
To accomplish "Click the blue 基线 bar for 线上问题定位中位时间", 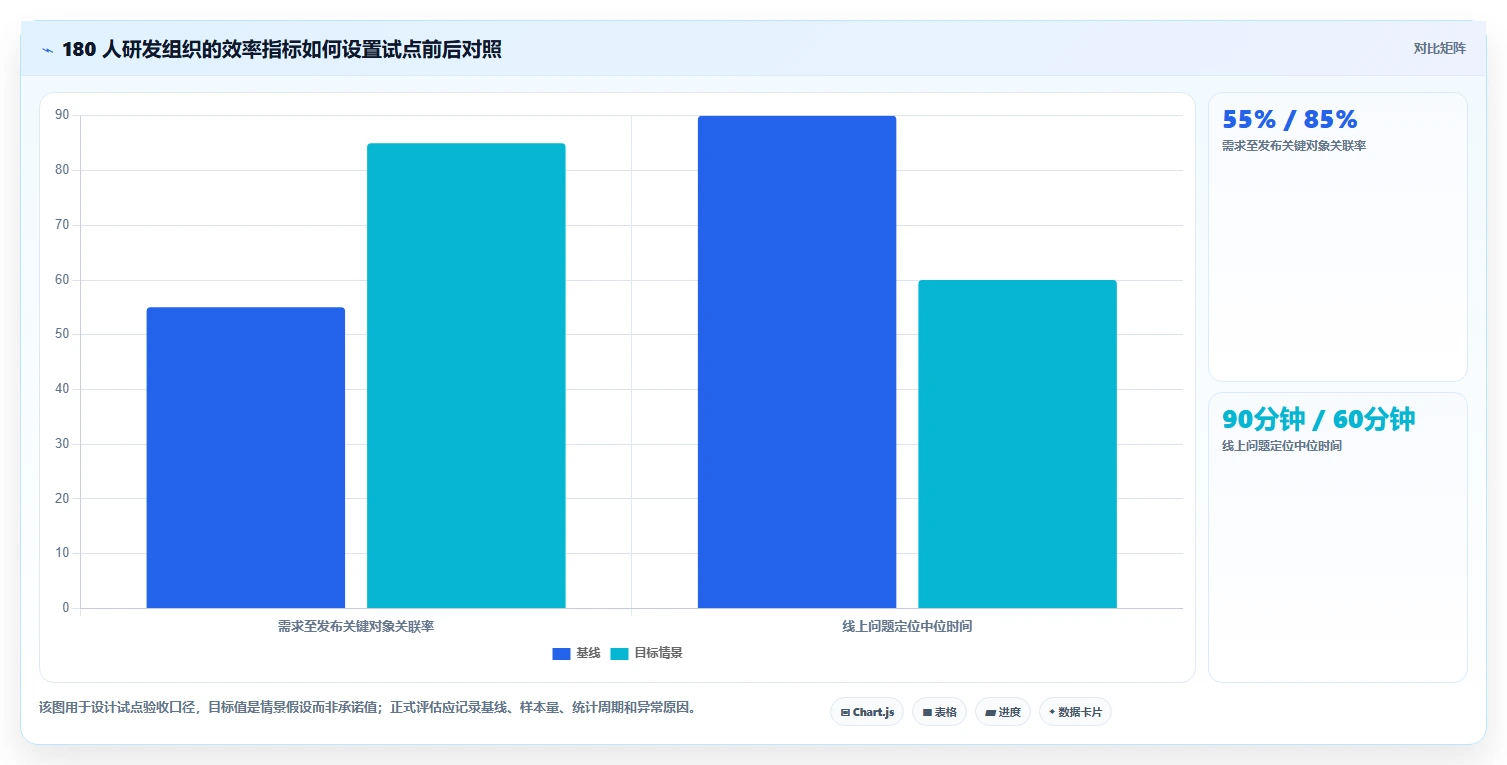I will point(797,362).
